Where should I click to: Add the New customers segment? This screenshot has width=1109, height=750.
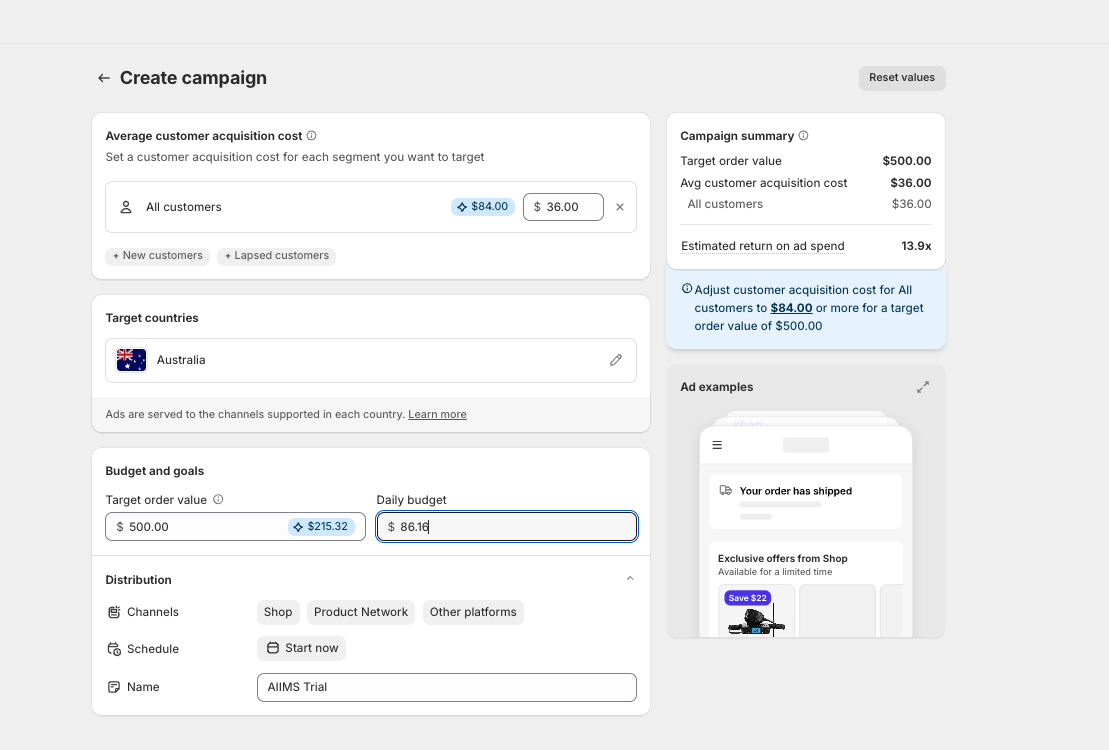tap(158, 255)
